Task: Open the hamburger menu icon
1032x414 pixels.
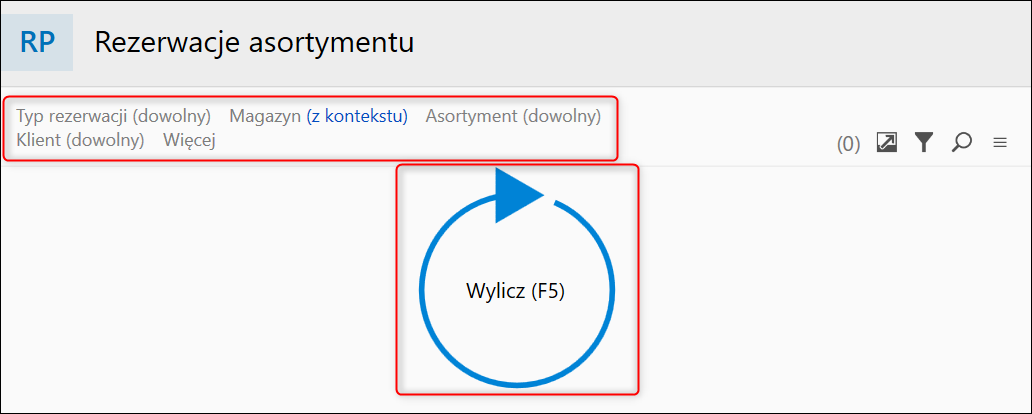Action: 999,143
